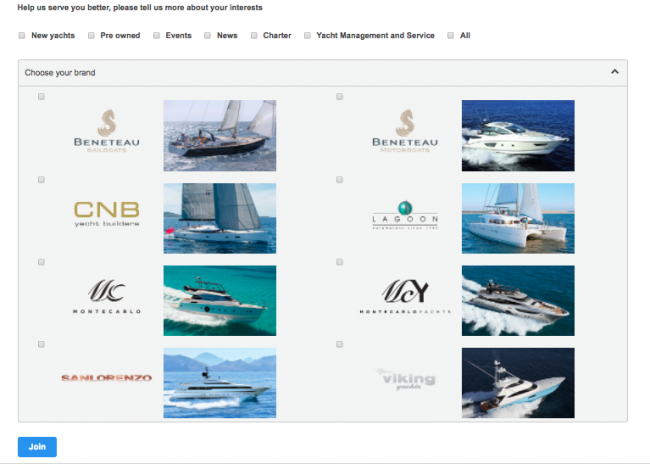Enable the Charter interest checkbox
This screenshot has width=650, height=464.
tap(254, 36)
